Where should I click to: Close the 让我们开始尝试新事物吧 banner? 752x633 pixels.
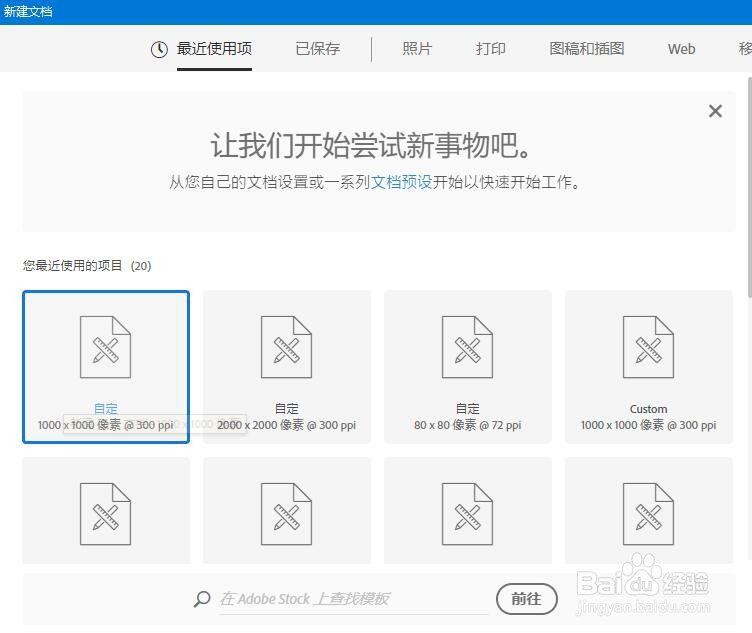click(x=715, y=111)
